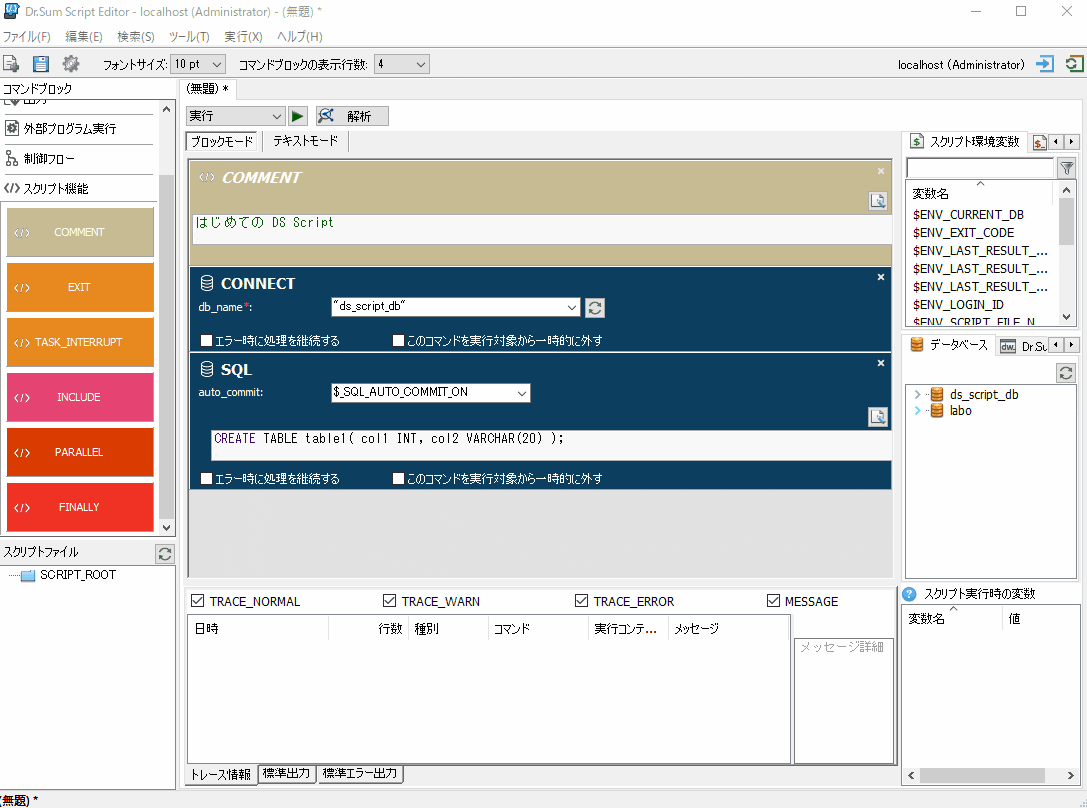Image resolution: width=1087 pixels, height=808 pixels.
Task: Select the PARALLEL command block
Action: point(80,452)
